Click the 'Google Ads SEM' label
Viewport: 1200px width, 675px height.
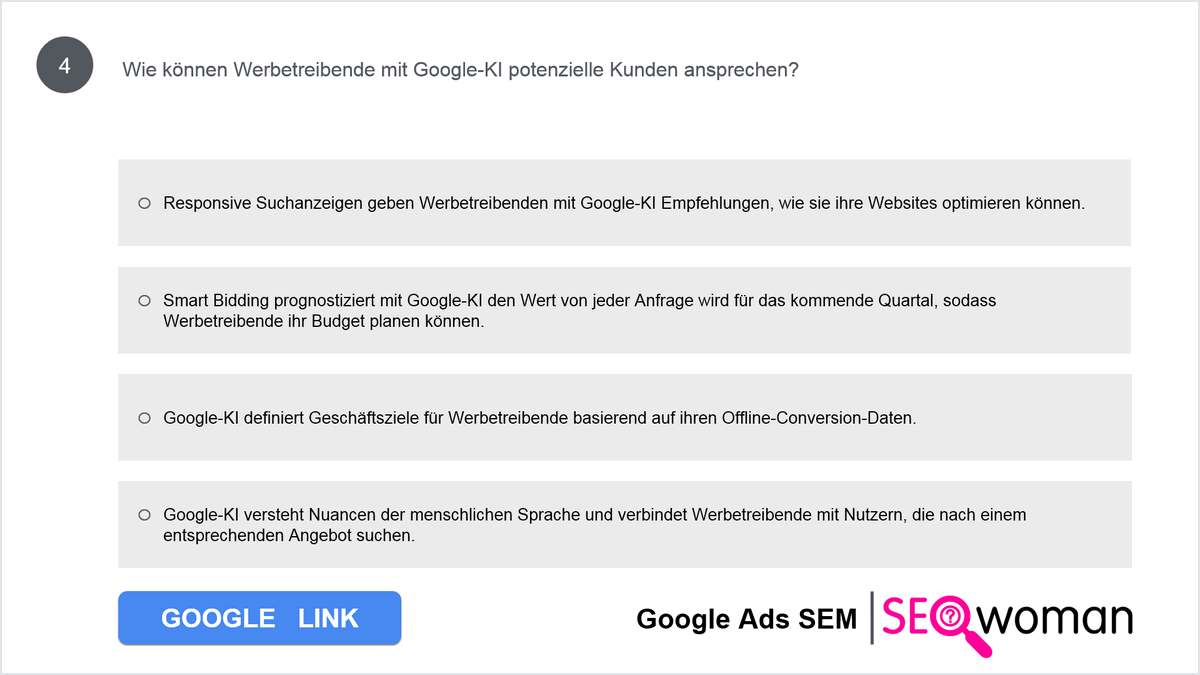point(746,620)
